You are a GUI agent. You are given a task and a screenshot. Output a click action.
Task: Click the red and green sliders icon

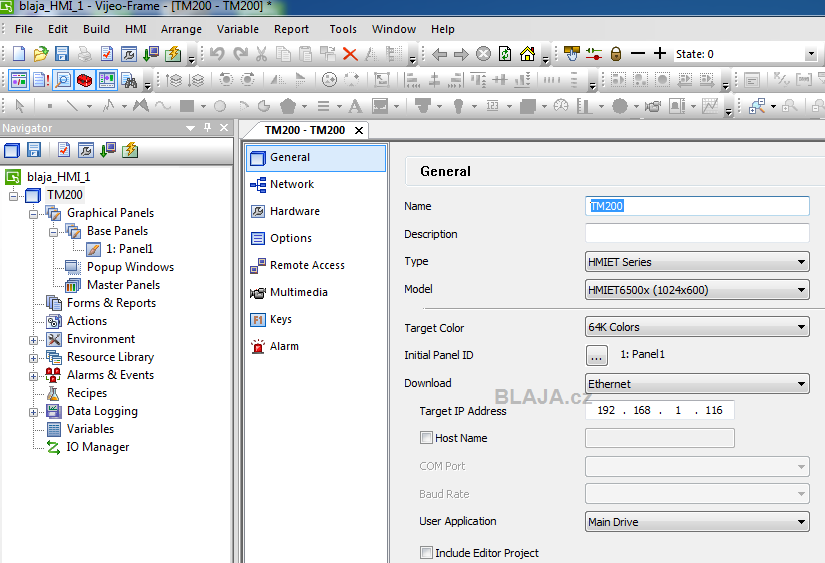[594, 54]
